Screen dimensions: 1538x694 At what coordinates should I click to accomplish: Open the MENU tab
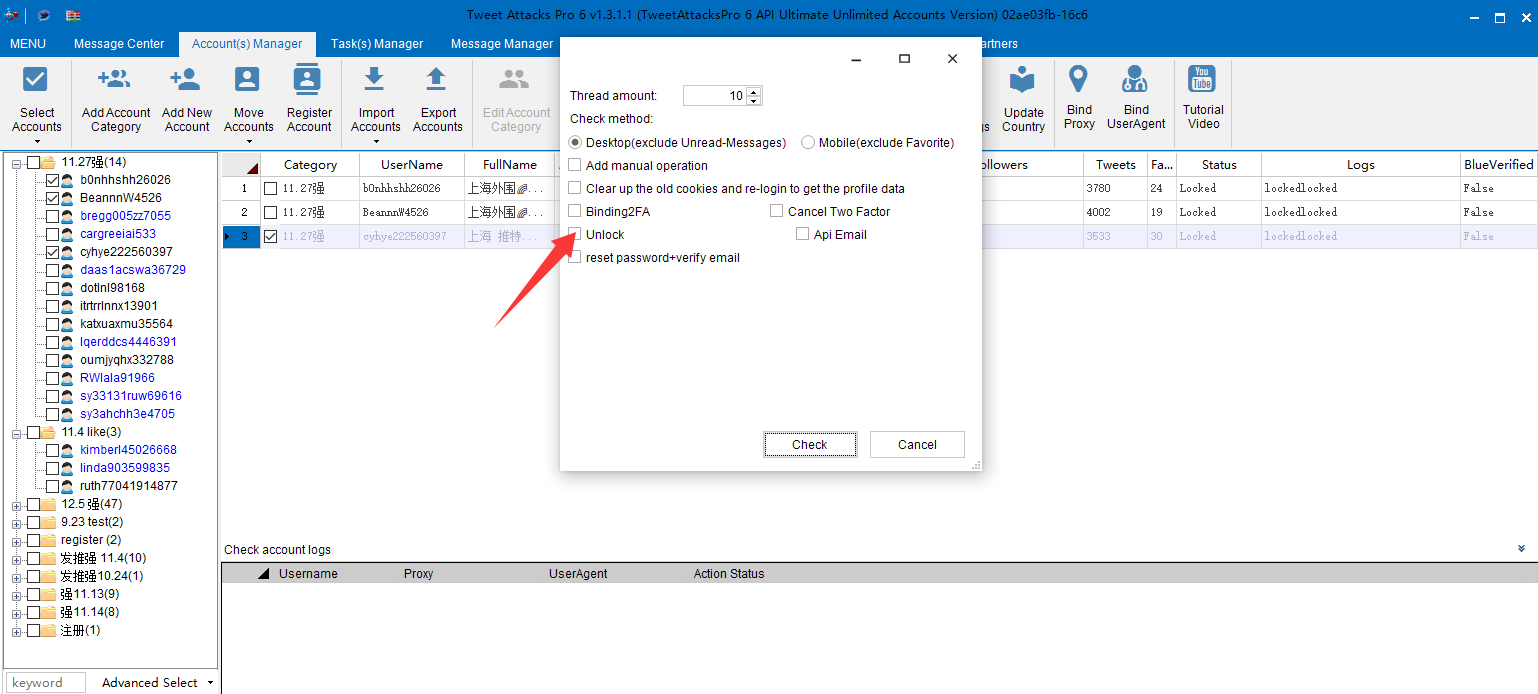pos(28,44)
